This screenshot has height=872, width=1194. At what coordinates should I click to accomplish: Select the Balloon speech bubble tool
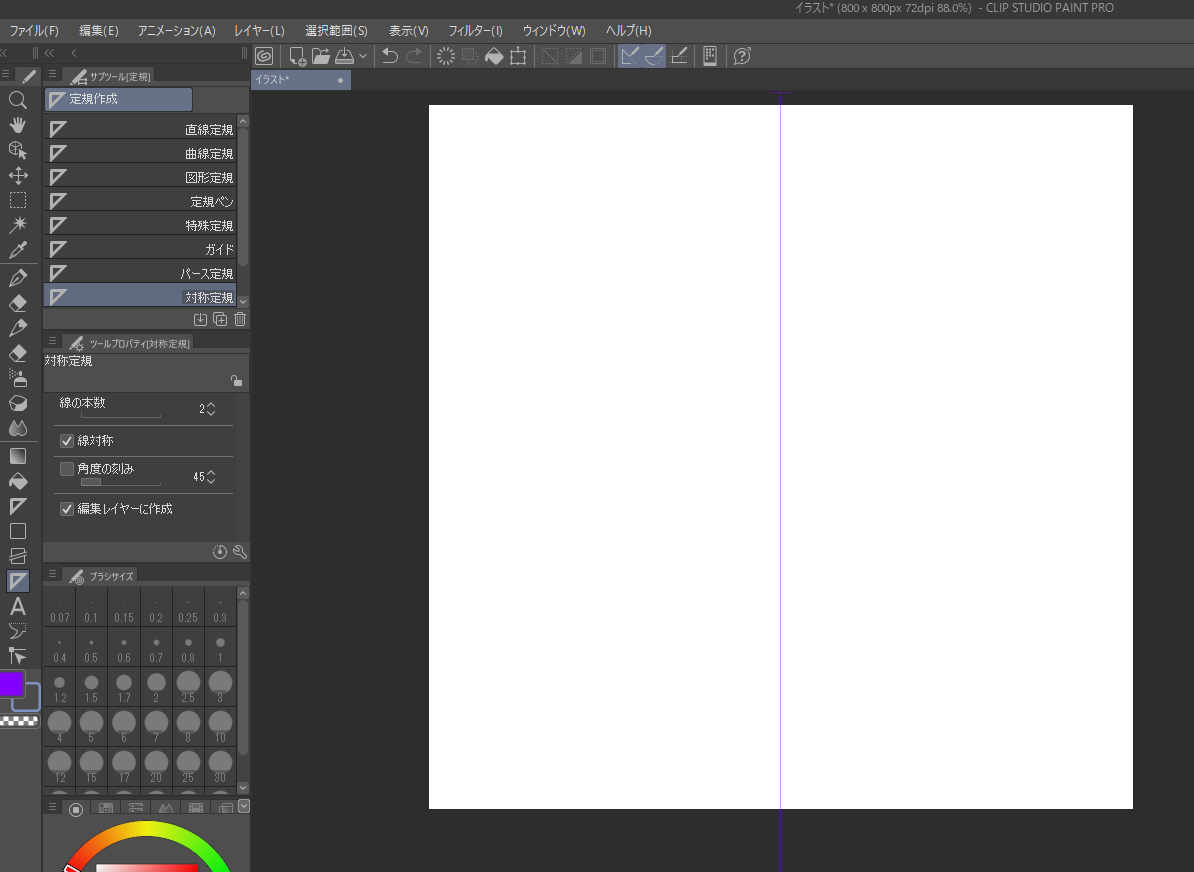[18, 631]
